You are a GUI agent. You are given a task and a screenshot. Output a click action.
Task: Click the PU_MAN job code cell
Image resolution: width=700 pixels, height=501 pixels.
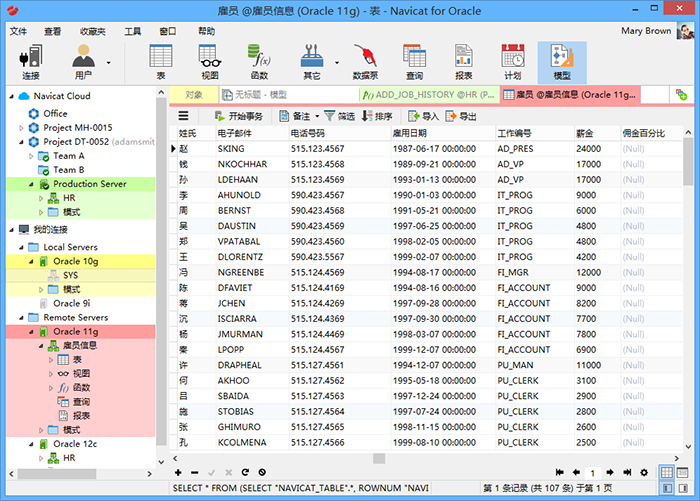click(x=535, y=365)
